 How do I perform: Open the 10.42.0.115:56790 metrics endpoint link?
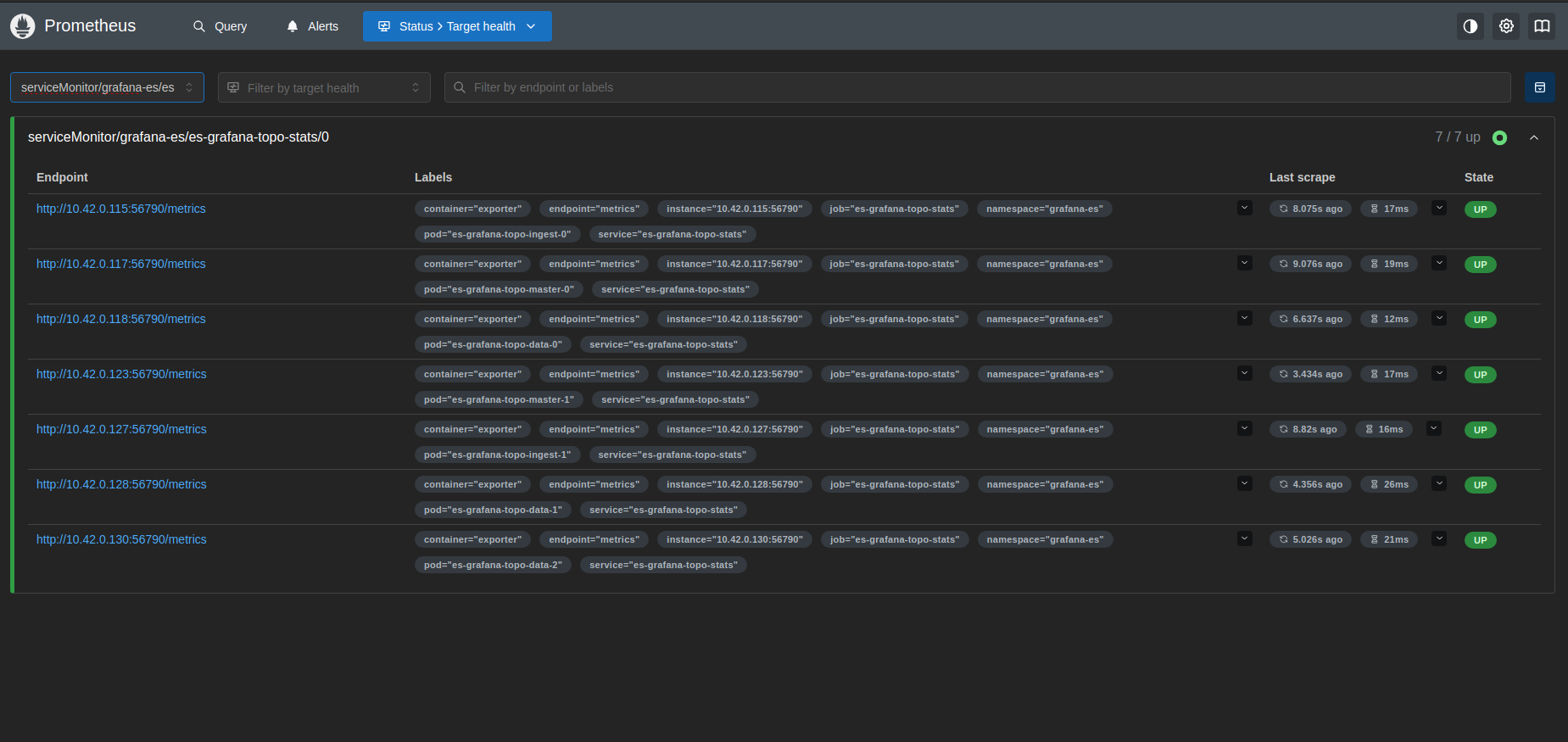[x=121, y=209]
